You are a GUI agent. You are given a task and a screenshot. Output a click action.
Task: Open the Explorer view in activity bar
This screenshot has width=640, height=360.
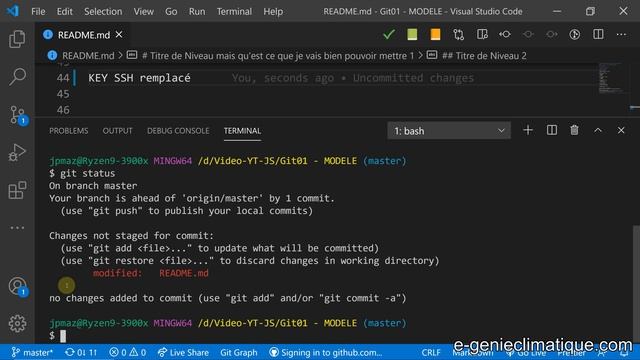(x=17, y=39)
